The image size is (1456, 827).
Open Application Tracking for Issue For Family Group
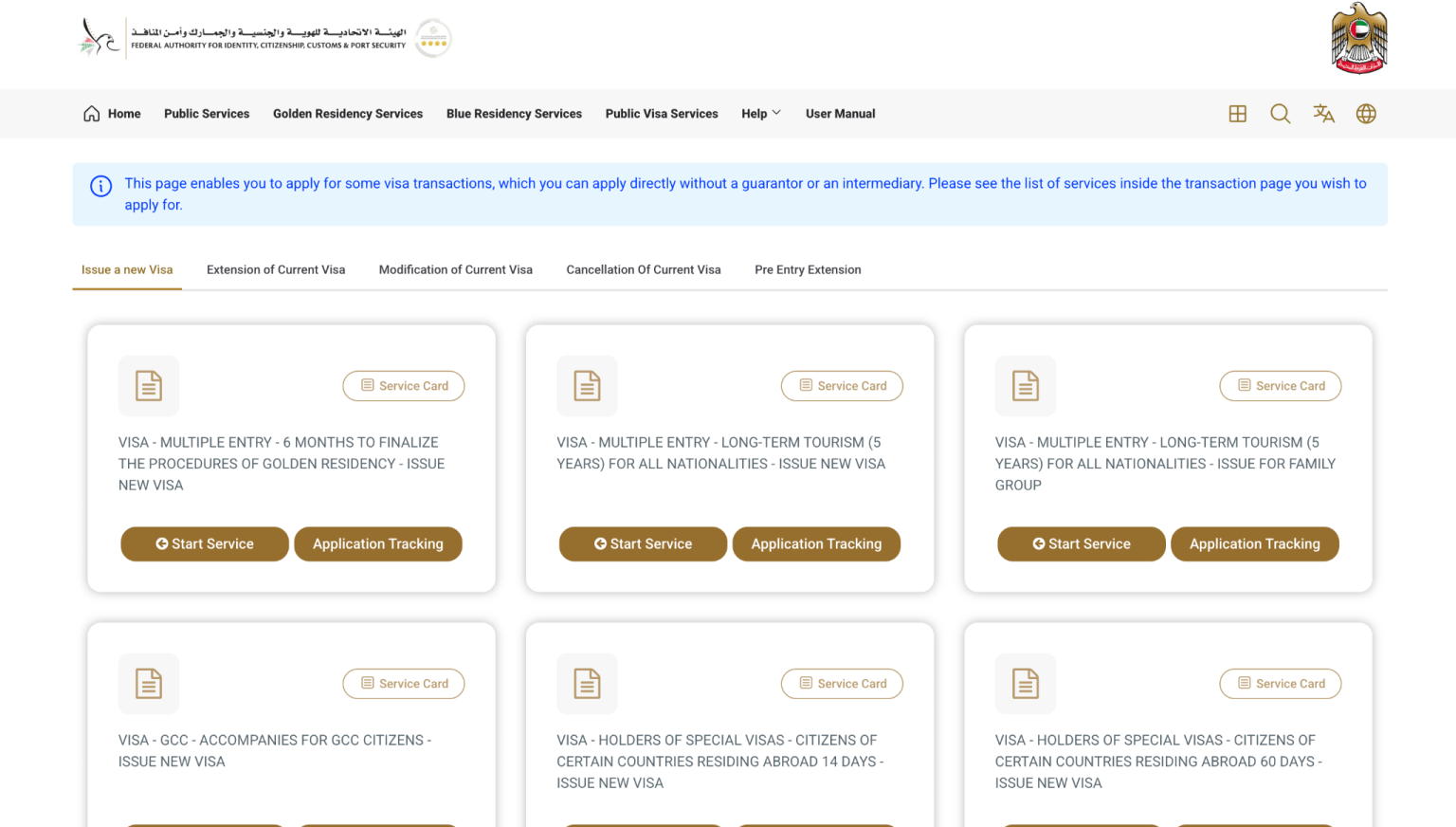1255,544
